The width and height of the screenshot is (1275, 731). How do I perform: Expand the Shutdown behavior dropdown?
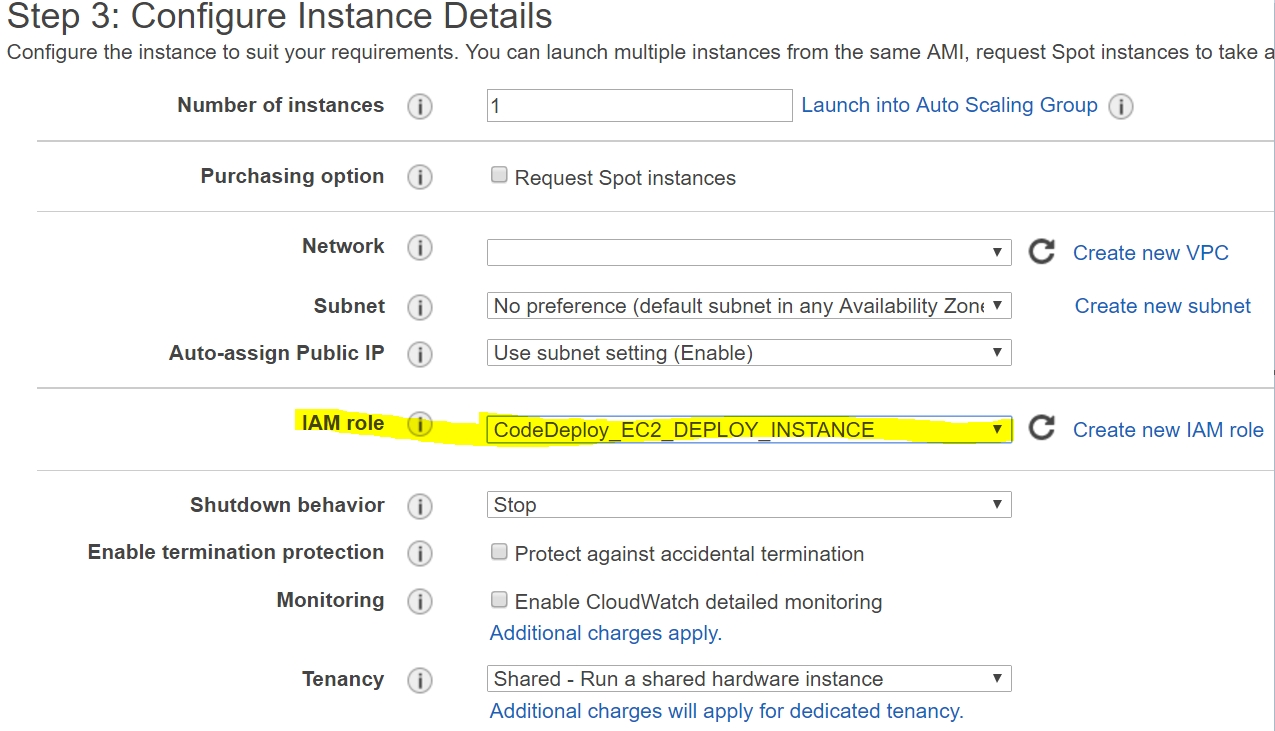click(748, 505)
